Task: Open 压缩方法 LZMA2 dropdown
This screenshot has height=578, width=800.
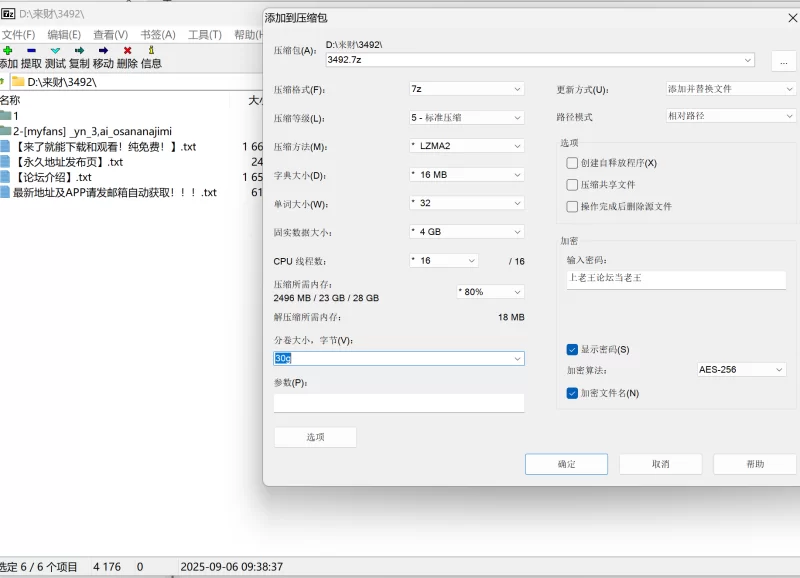Action: [517, 146]
